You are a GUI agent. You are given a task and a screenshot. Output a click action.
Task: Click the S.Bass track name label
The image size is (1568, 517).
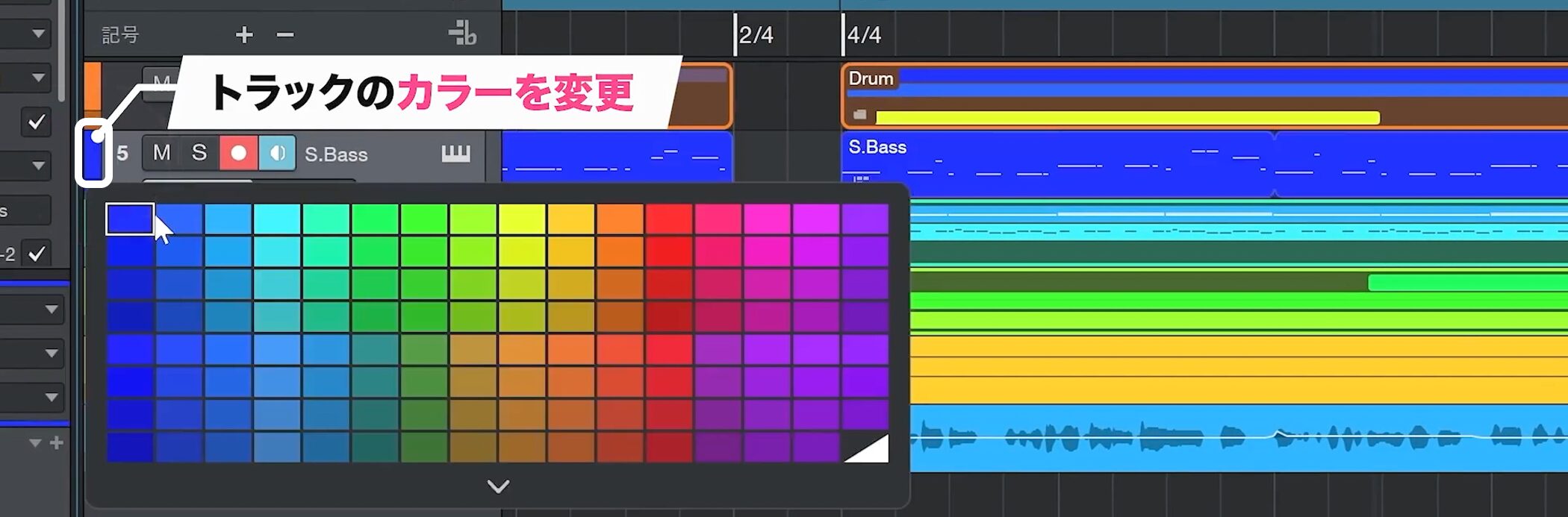(x=336, y=154)
